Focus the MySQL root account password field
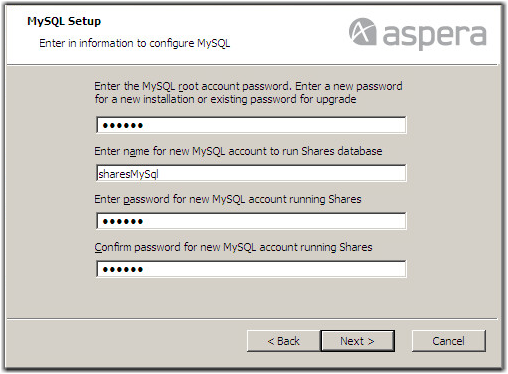The width and height of the screenshot is (508, 374). (251, 125)
